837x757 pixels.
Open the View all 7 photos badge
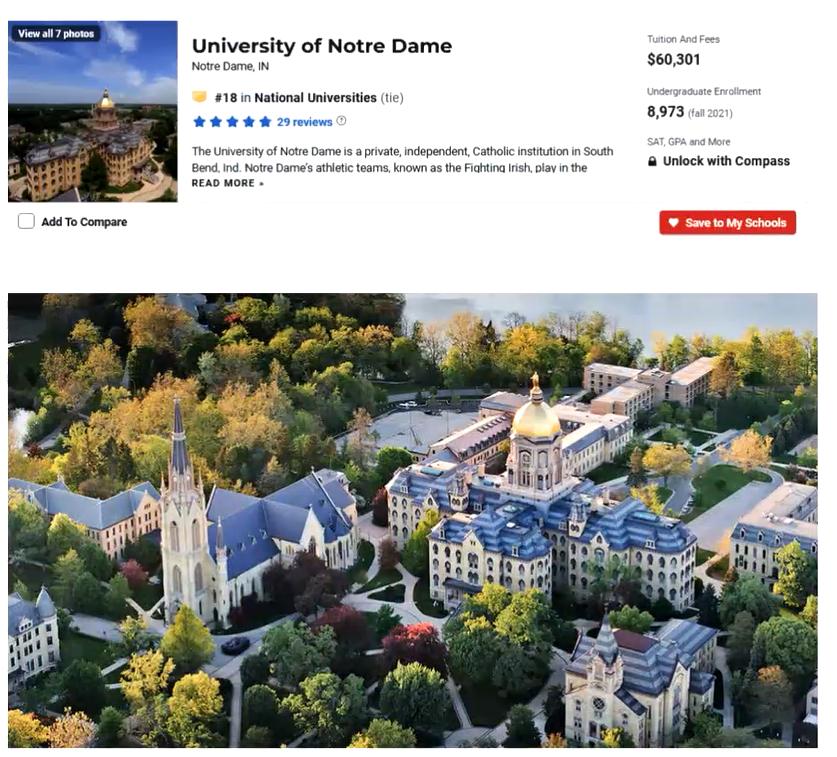click(56, 34)
